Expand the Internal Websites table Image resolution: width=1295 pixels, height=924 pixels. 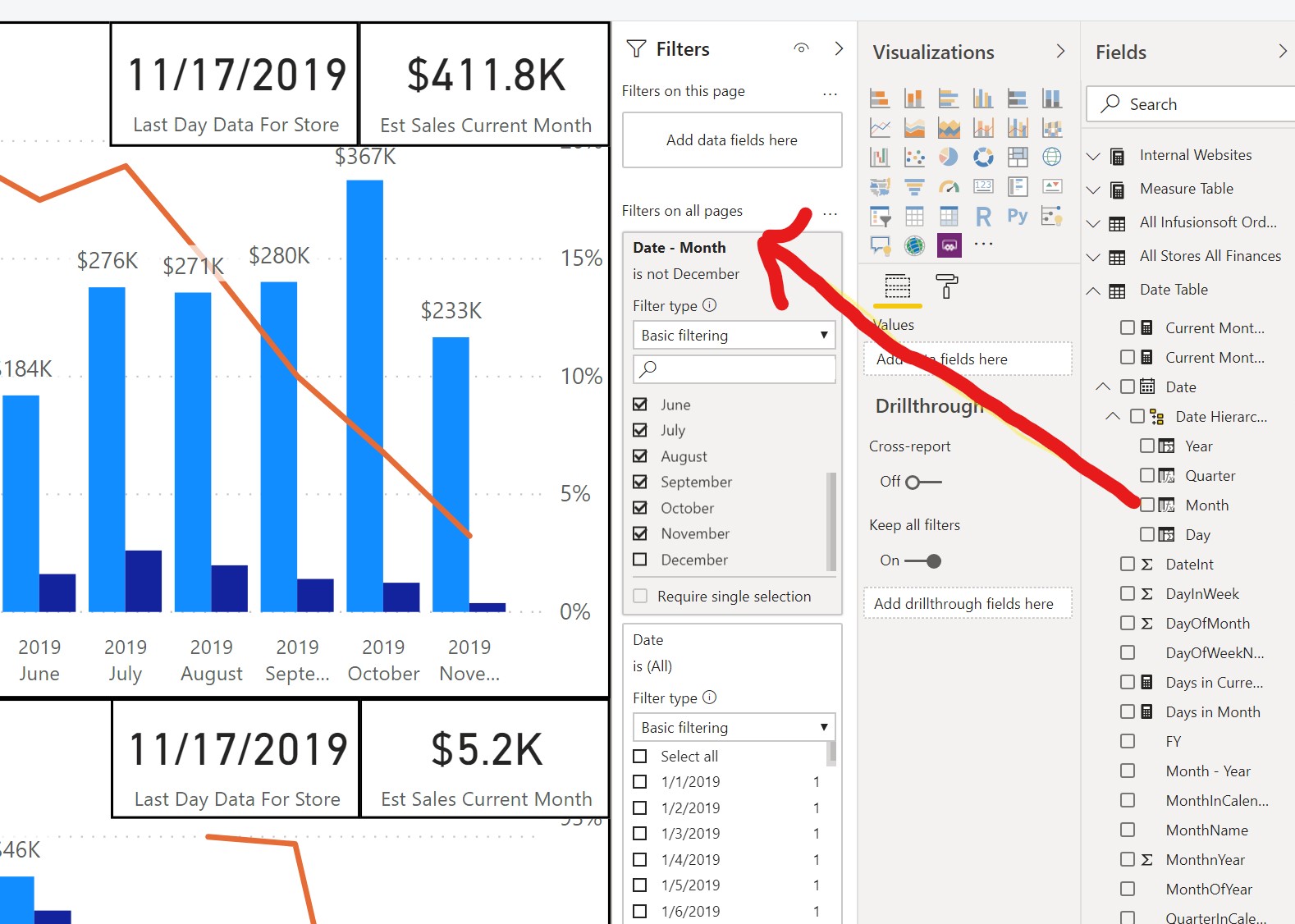click(x=1093, y=156)
